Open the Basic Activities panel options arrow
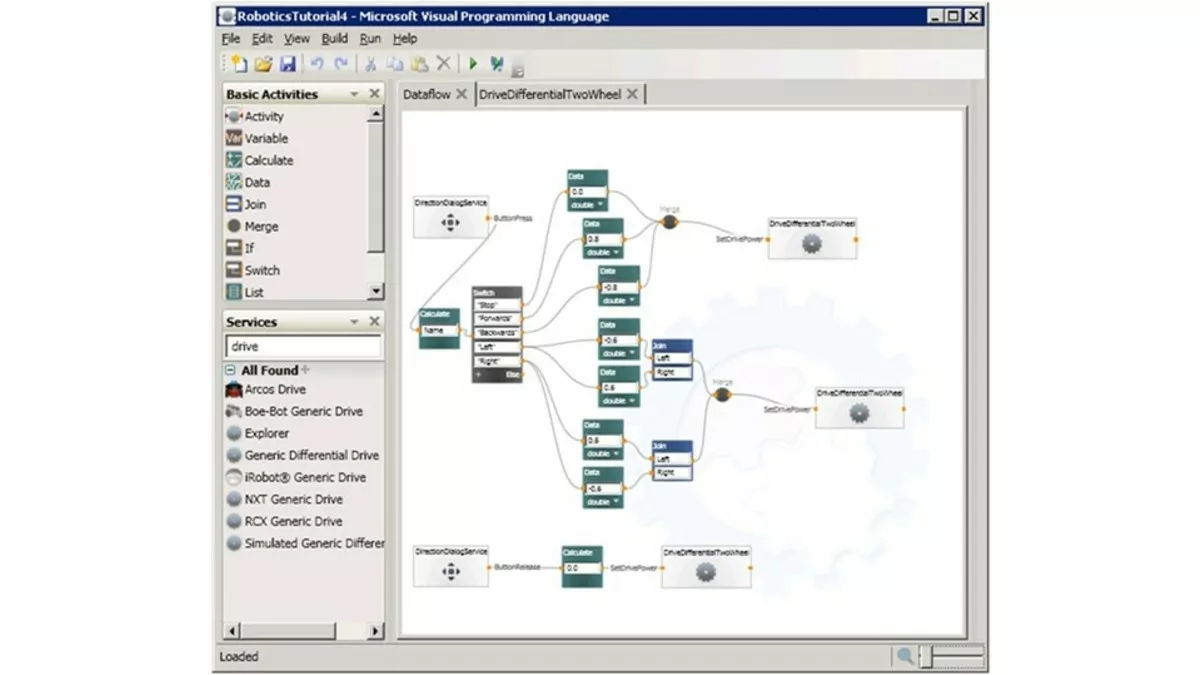Screen dimensions: 1200x675 [x=355, y=93]
